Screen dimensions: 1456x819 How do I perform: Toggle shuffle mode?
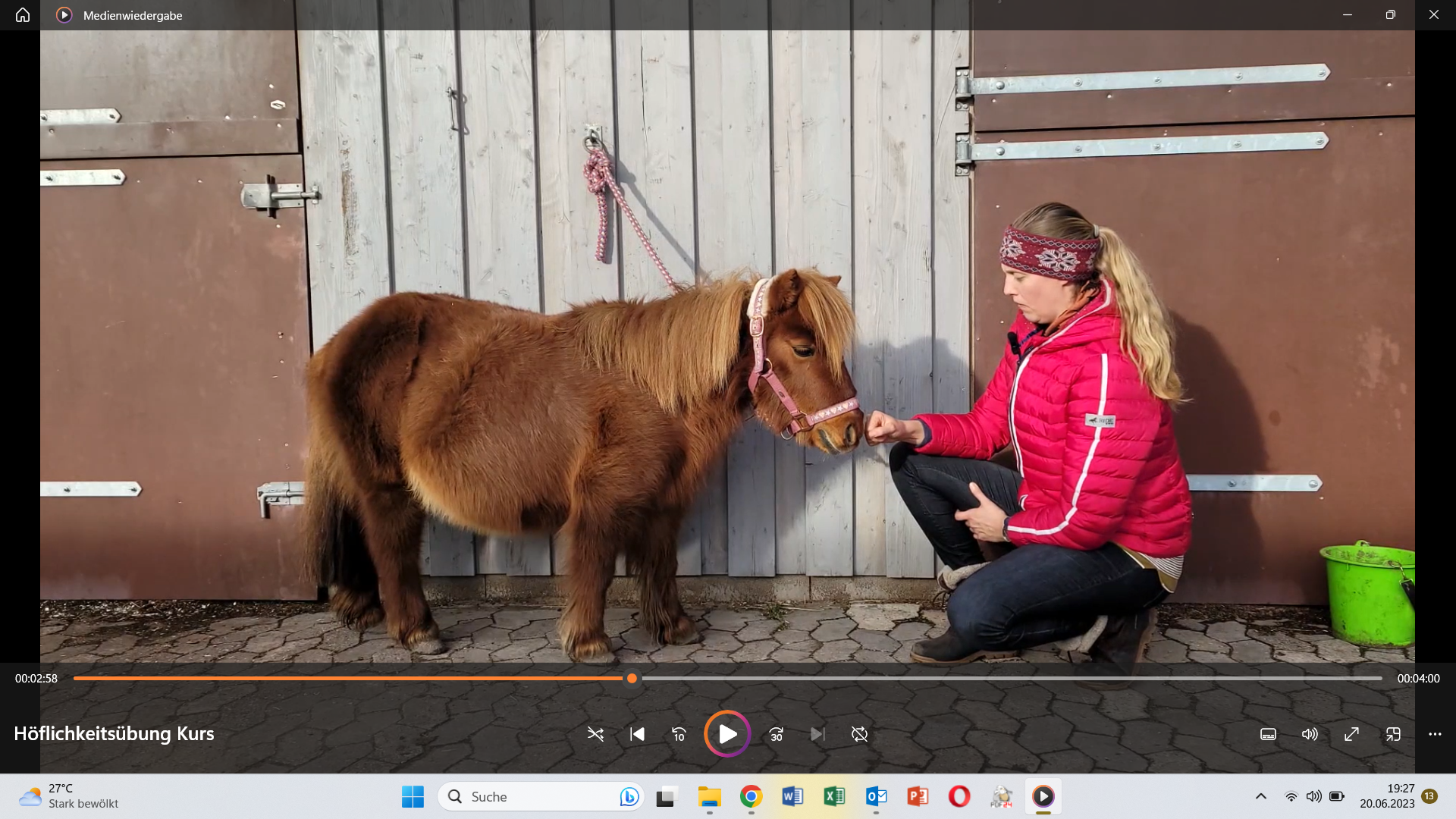point(595,734)
